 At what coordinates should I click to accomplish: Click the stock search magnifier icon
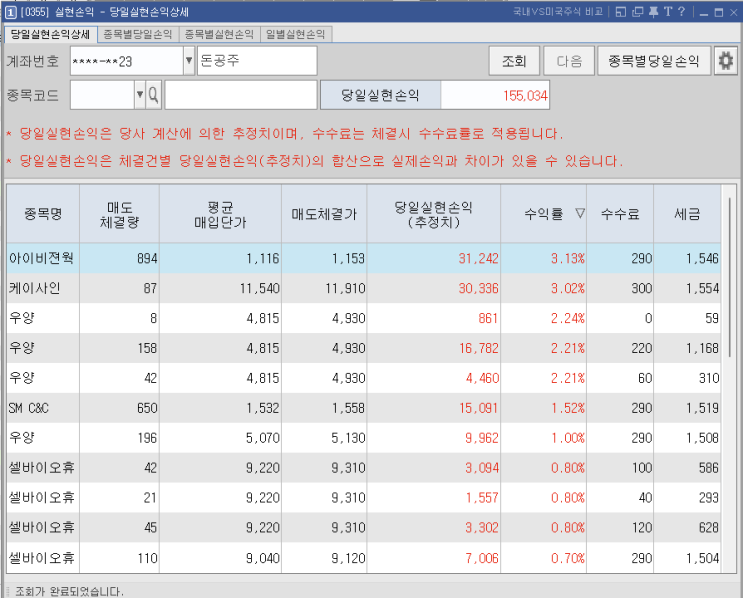(153, 95)
